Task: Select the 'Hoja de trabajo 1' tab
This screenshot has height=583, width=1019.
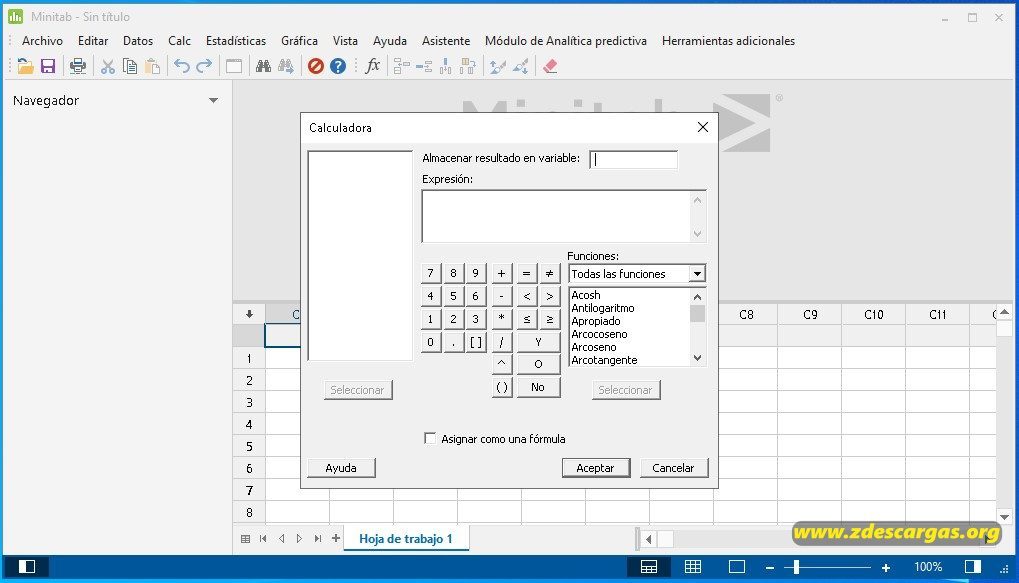Action: (406, 539)
